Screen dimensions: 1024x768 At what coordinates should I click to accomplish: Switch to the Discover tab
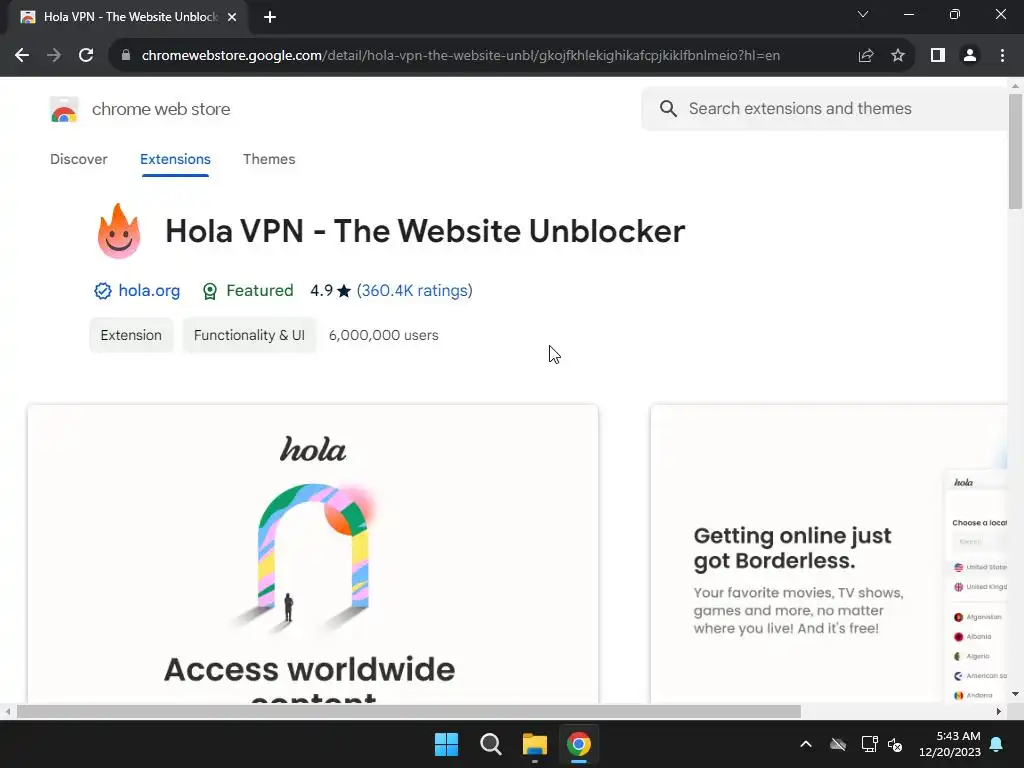pyautogui.click(x=78, y=159)
